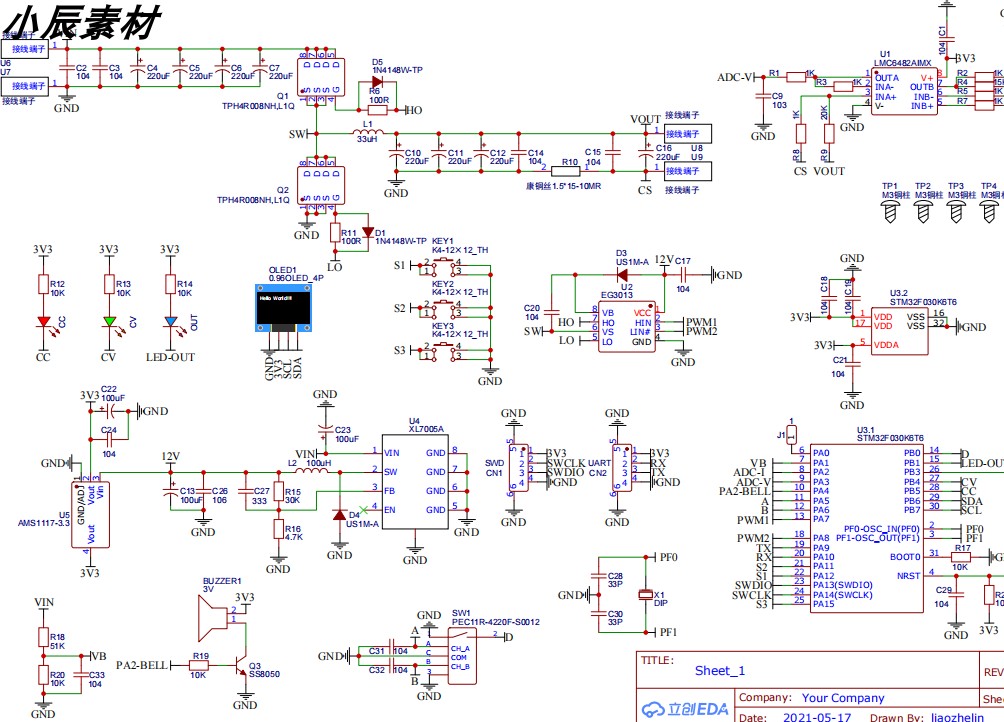
Task: Select the BUZZER1 speaker symbol
Action: (x=213, y=618)
